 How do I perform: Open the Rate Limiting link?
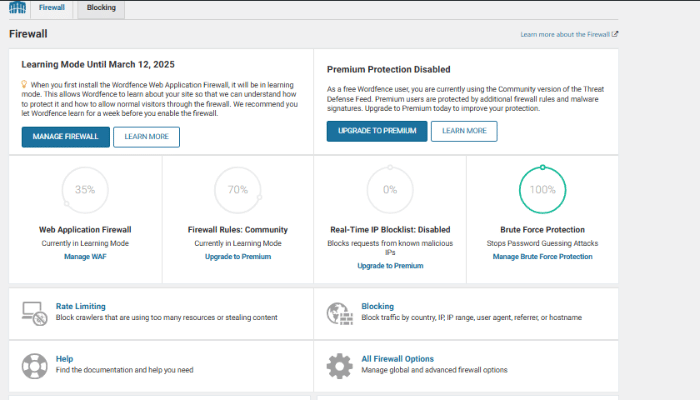81,306
